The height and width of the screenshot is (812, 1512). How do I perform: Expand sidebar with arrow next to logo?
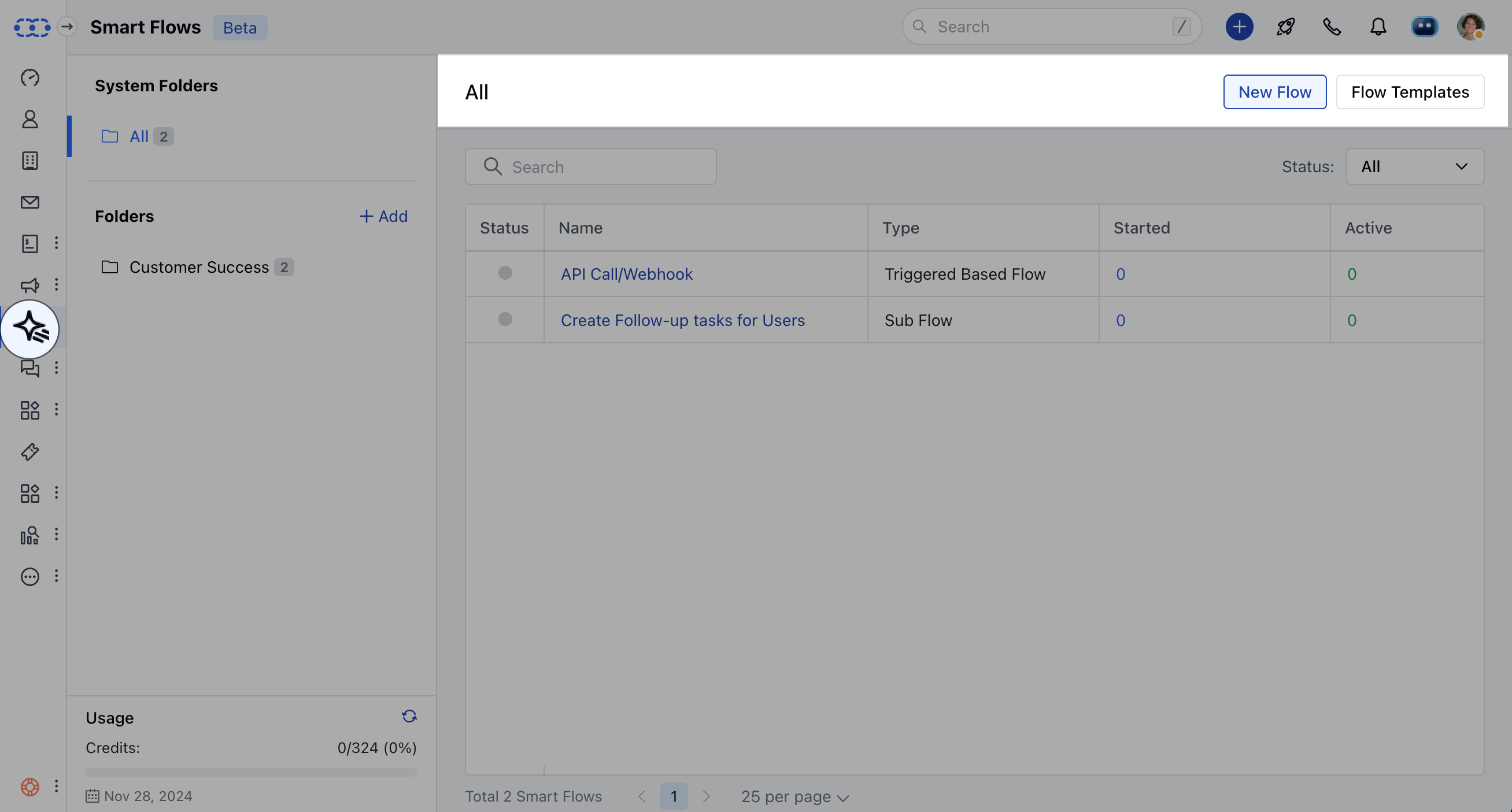click(68, 27)
